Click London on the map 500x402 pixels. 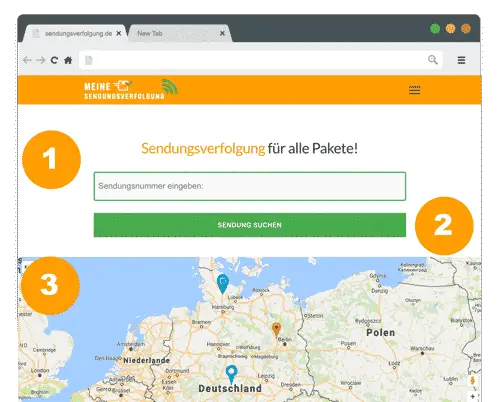point(40,370)
